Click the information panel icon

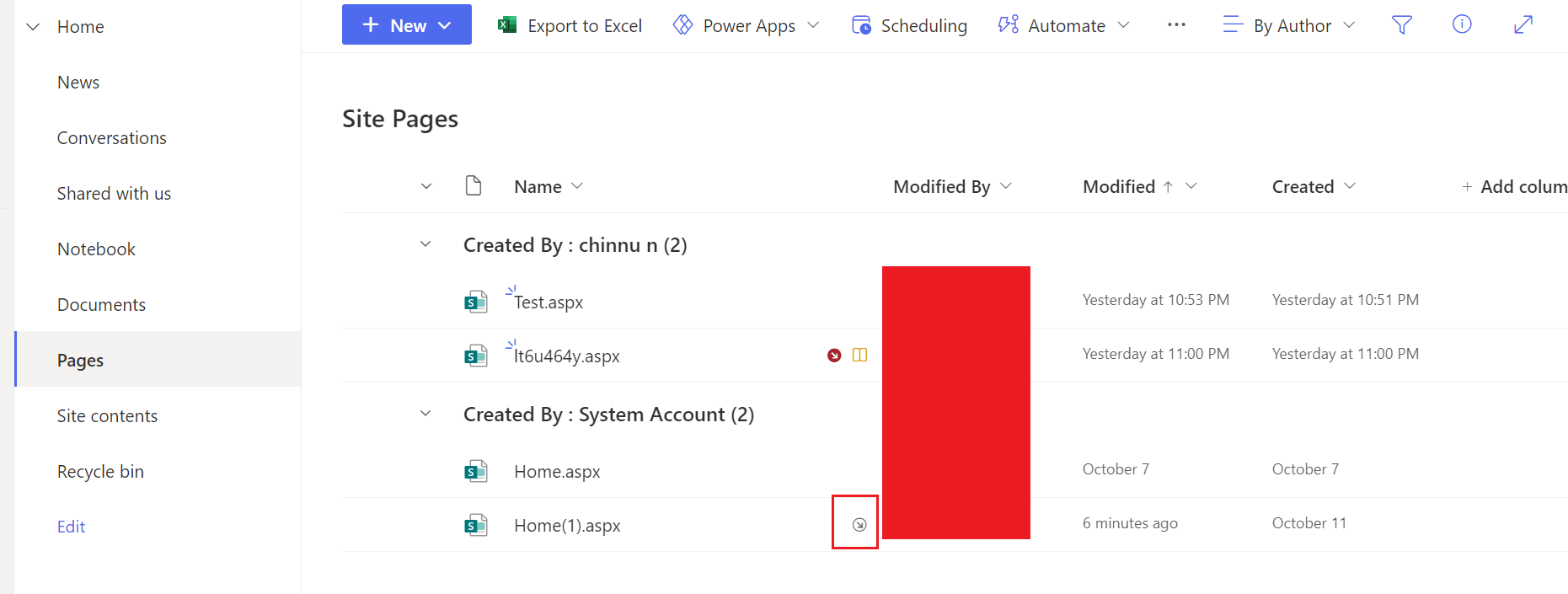[1462, 24]
